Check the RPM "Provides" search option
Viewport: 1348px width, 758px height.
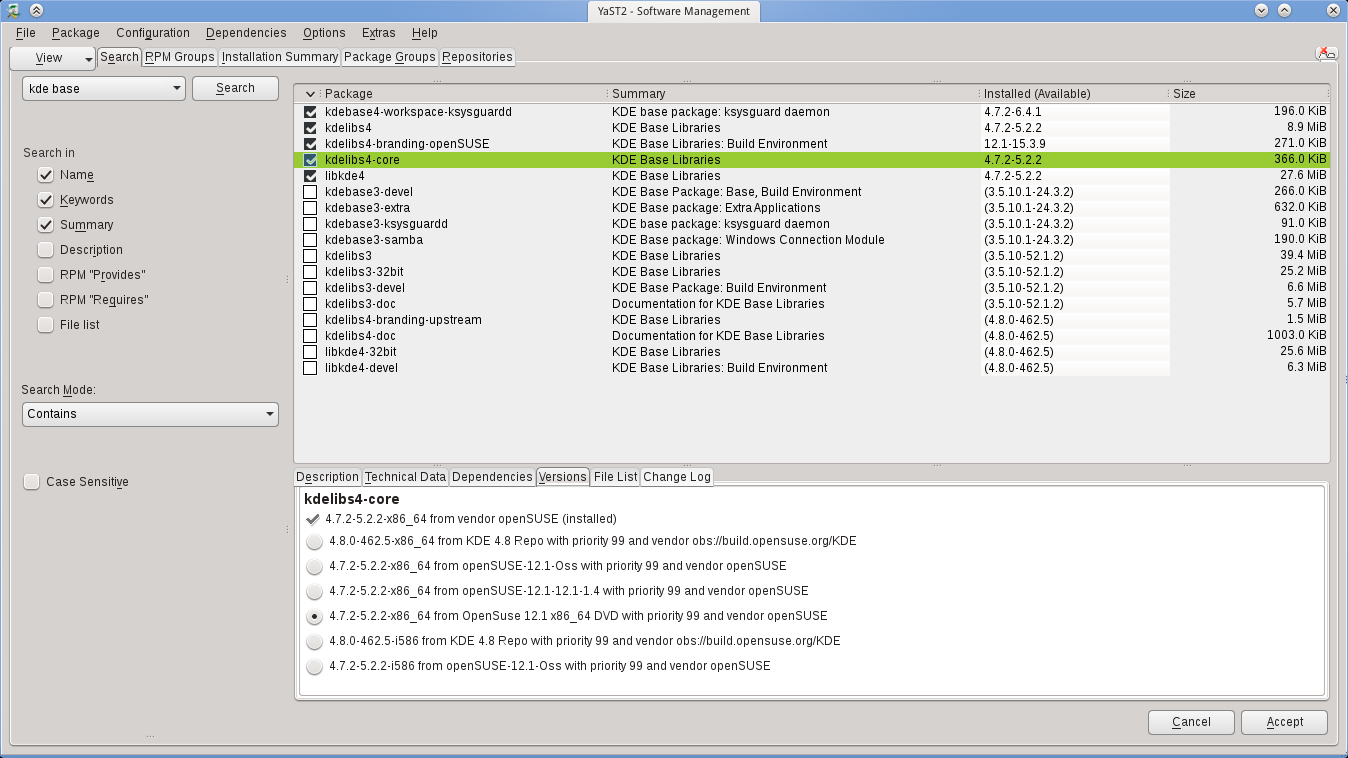pos(46,274)
